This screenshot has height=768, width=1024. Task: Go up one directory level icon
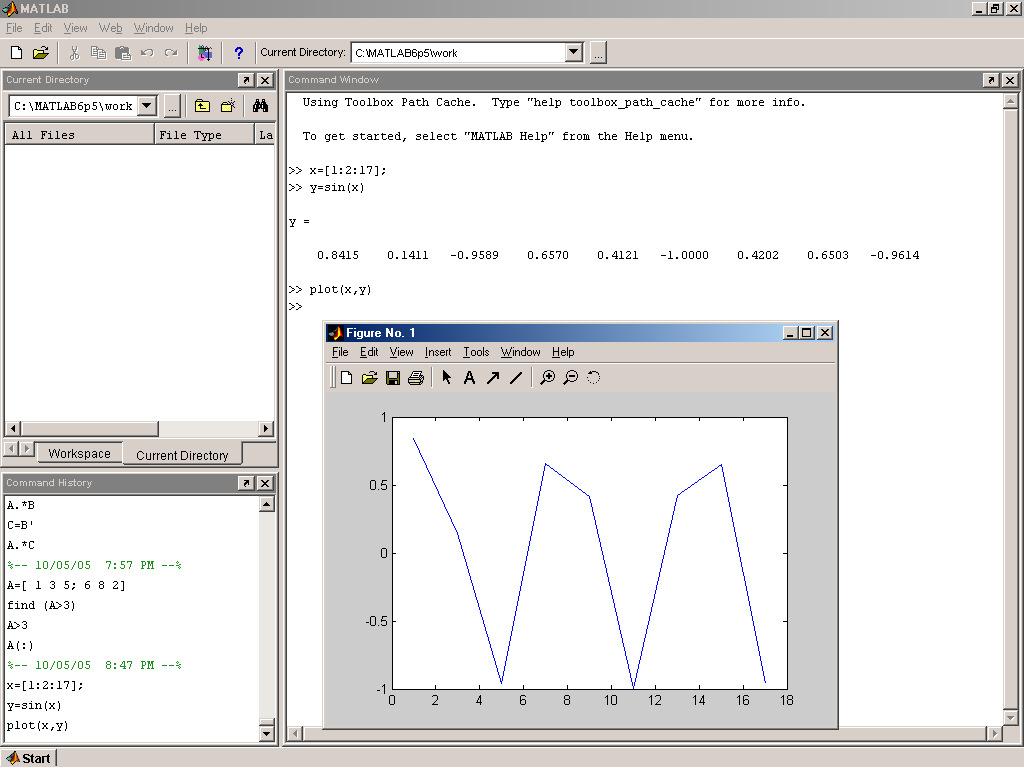click(202, 106)
